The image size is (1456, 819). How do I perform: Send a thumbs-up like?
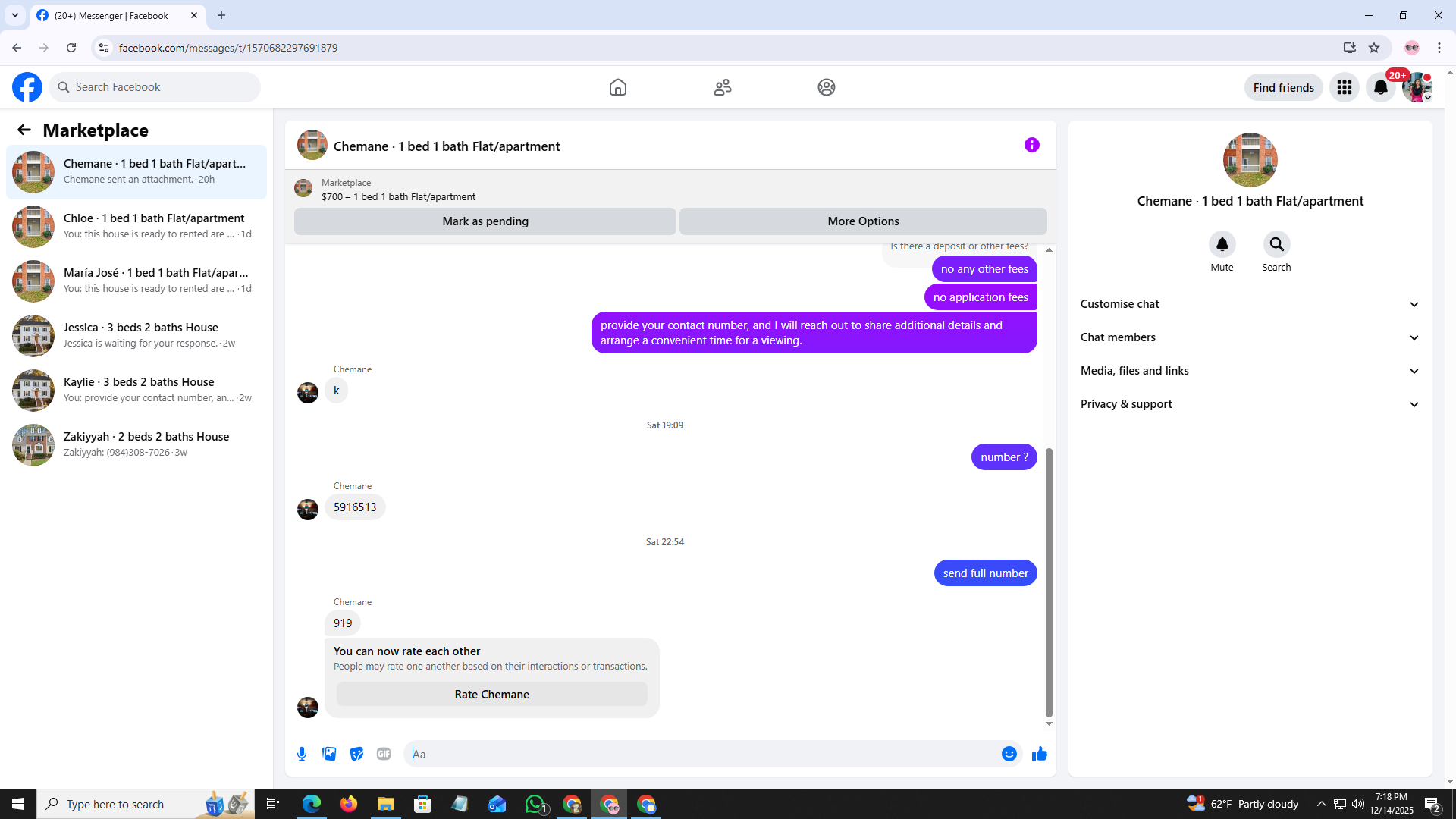(1039, 754)
